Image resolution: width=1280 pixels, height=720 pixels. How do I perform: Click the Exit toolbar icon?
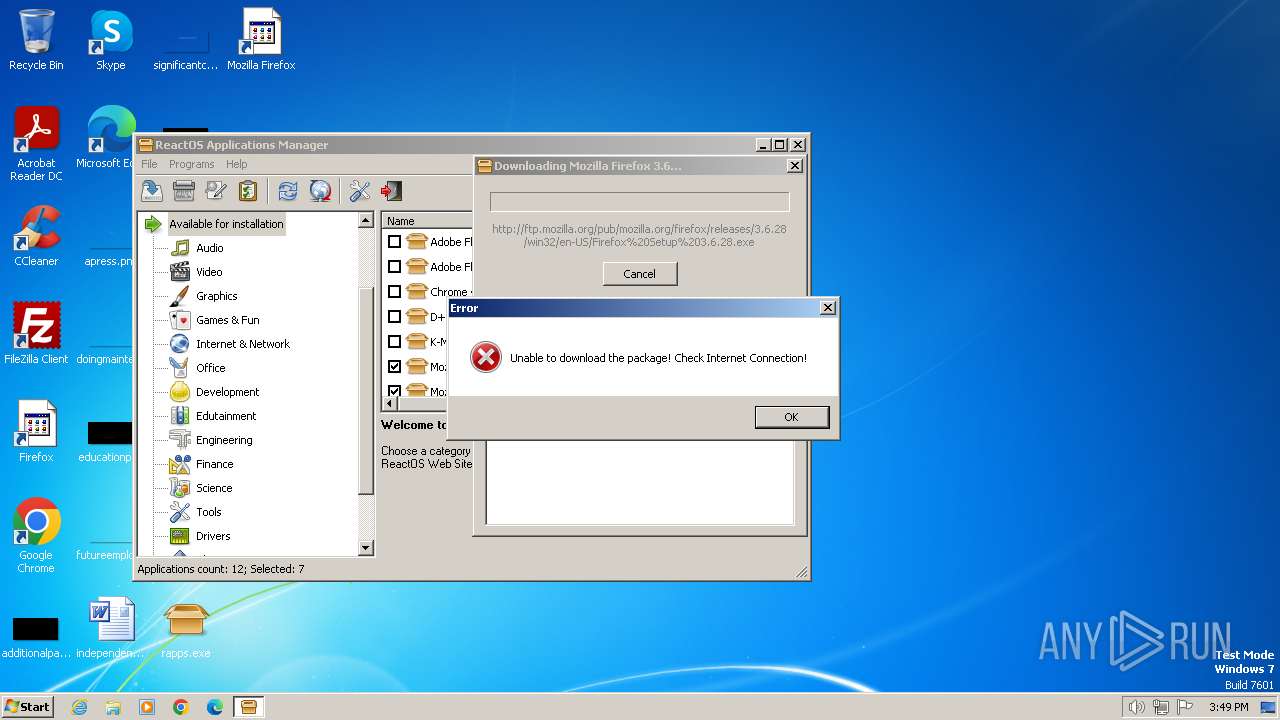(x=392, y=191)
